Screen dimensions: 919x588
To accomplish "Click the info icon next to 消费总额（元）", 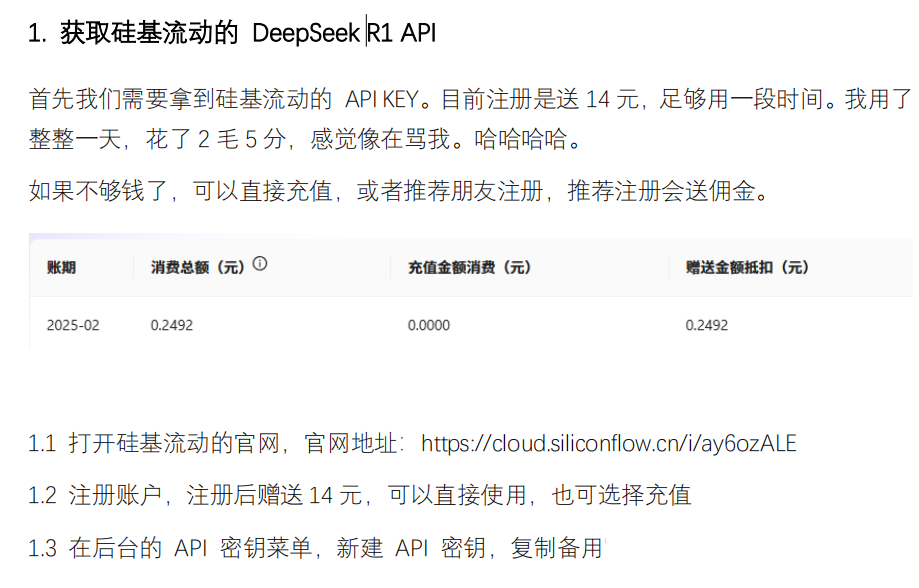I will click(x=260, y=264).
